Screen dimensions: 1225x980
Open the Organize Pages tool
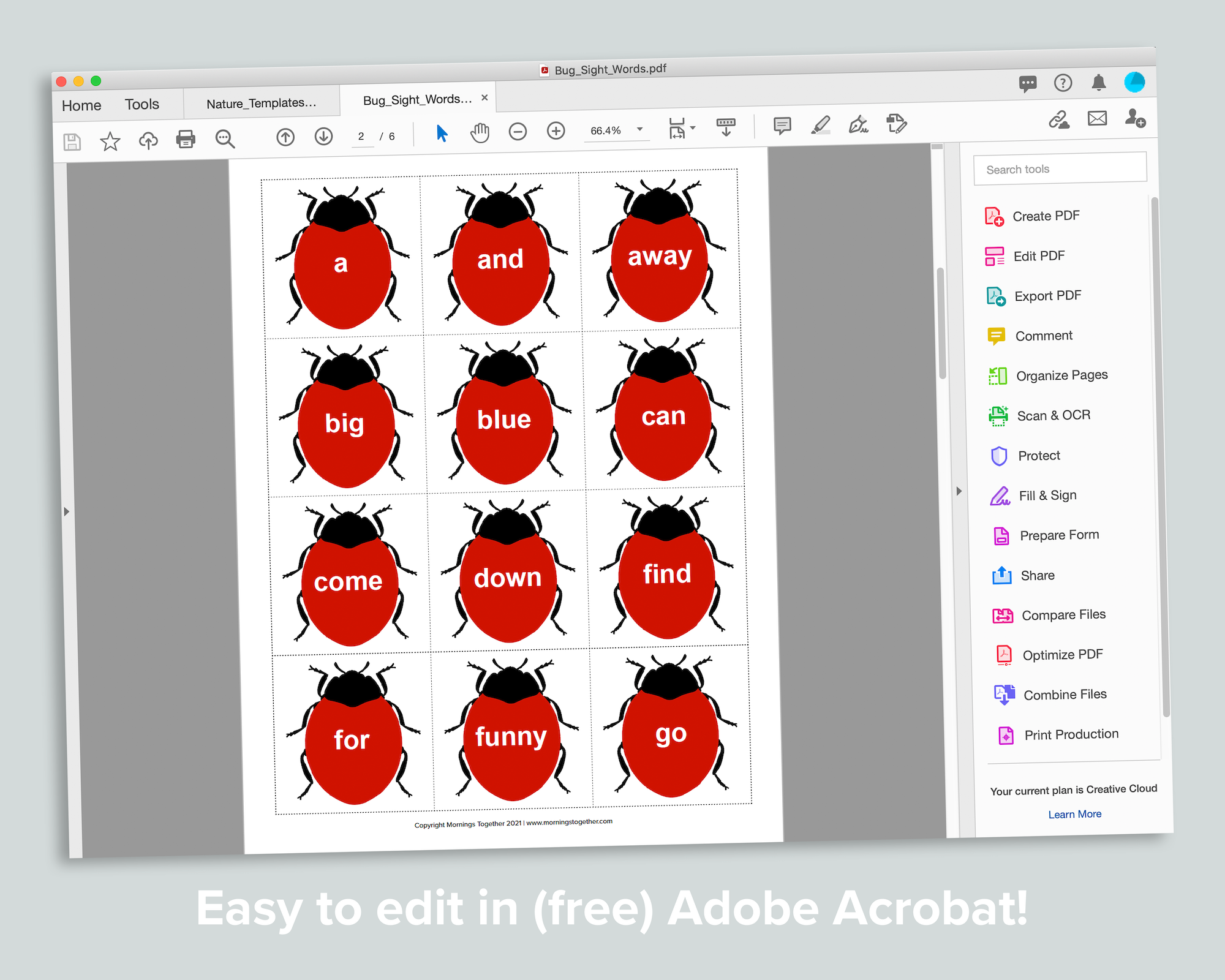click(1048, 375)
